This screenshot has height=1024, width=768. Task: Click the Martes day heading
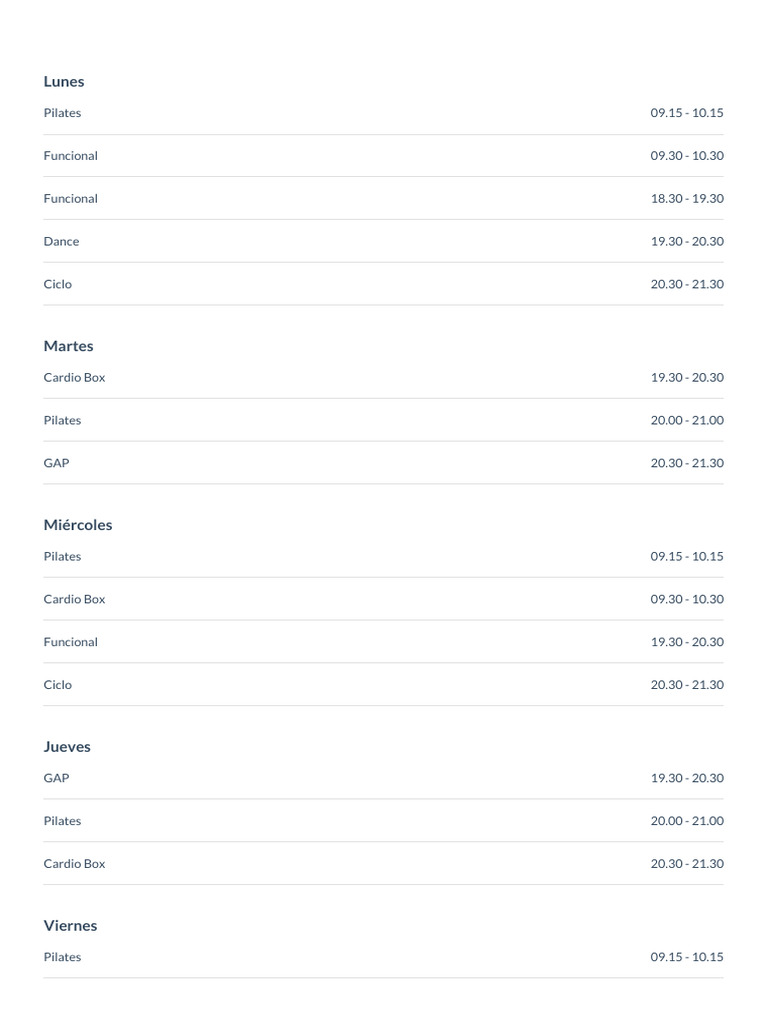click(68, 346)
